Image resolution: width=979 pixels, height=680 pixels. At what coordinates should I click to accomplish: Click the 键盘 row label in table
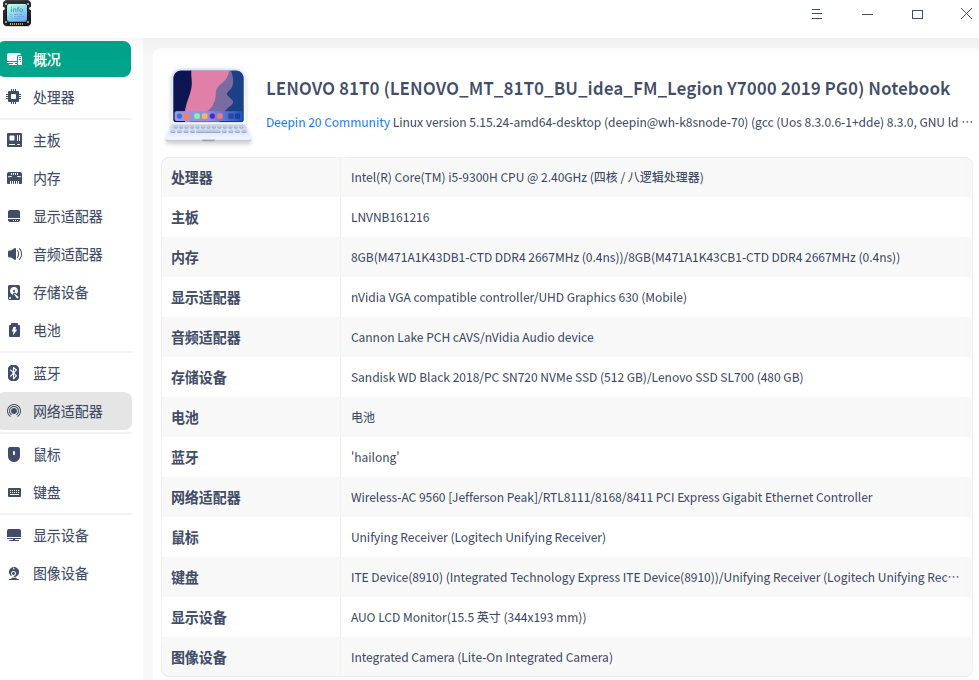(x=185, y=578)
